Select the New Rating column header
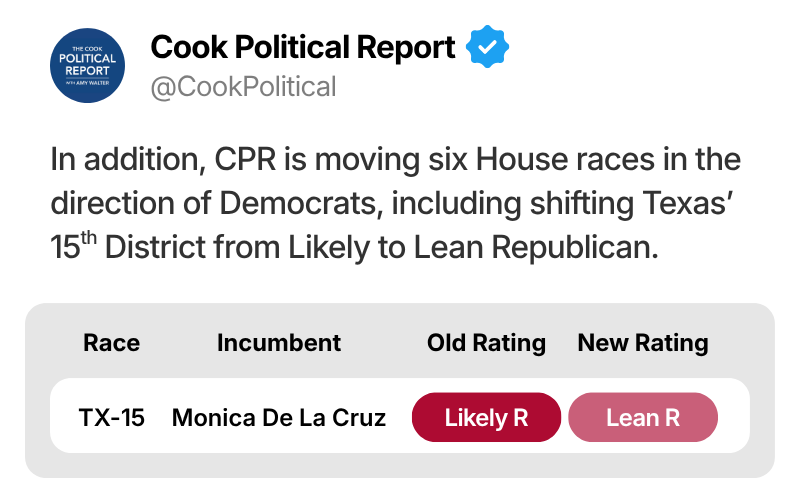This screenshot has height=500, width=800. point(643,343)
